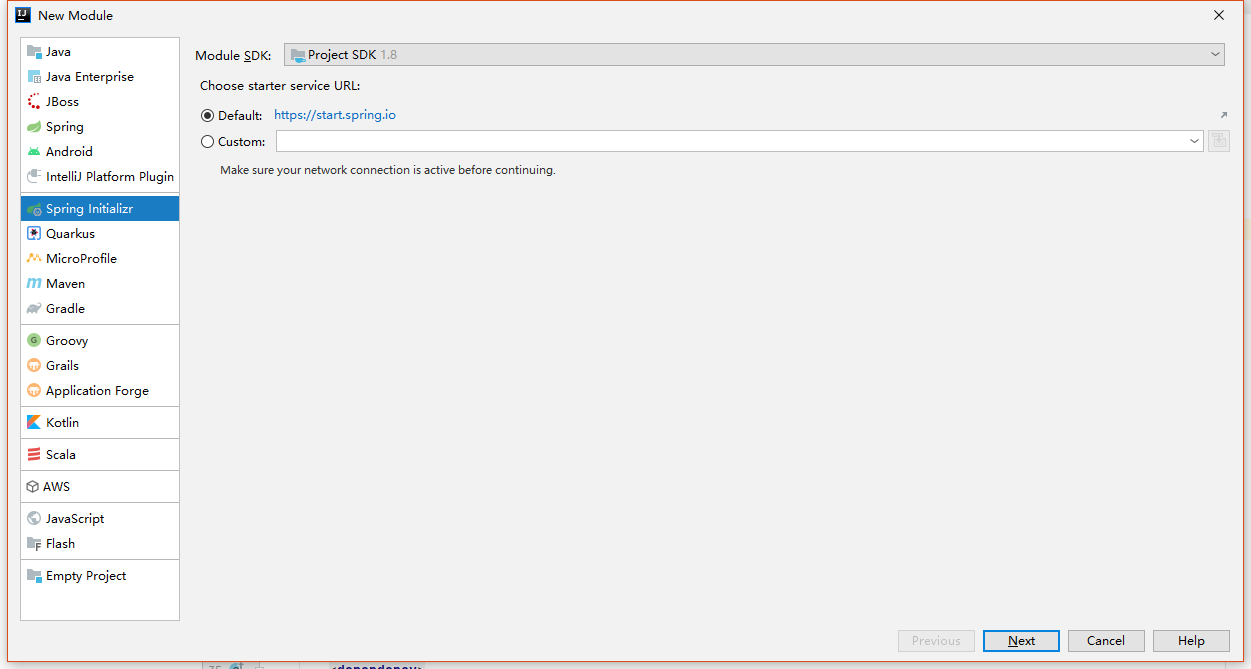This screenshot has height=669, width=1251.
Task: Select the Java Enterprise module type
Action: point(89,77)
